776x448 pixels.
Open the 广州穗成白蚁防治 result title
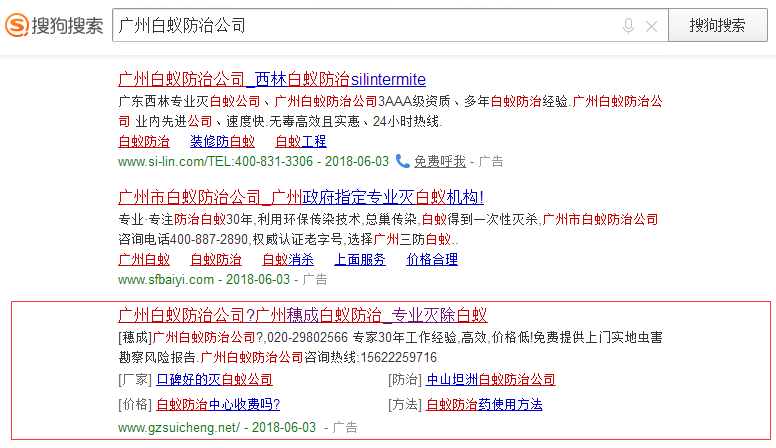302,315
